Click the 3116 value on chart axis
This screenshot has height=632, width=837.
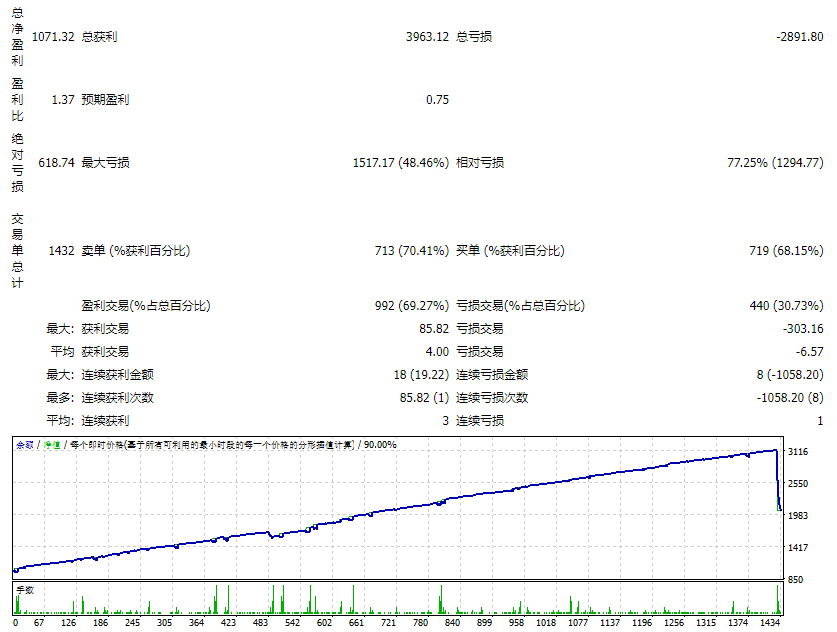coord(798,452)
